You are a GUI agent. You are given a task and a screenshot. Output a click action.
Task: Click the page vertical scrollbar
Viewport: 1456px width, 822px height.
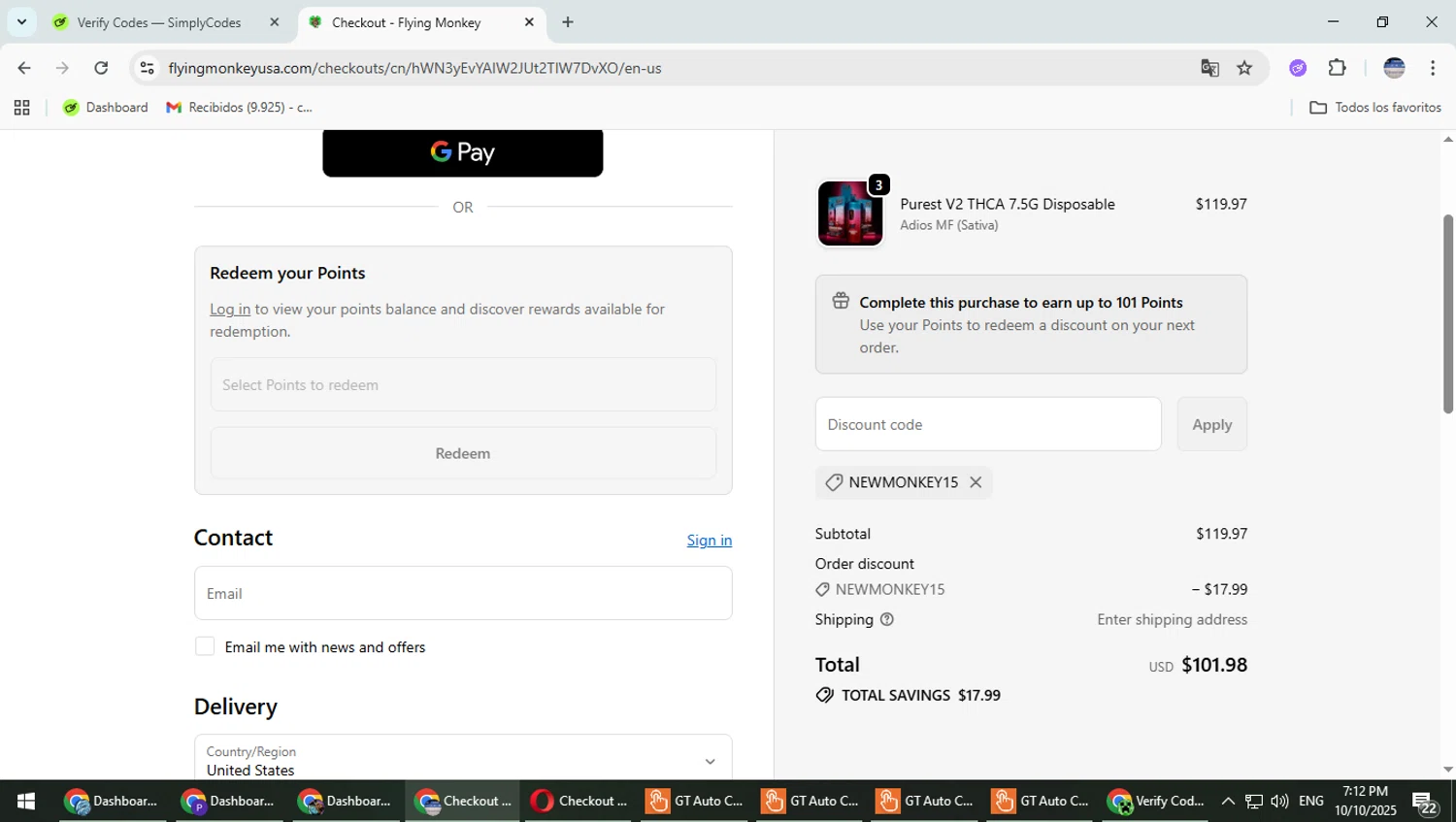[x=1448, y=313]
